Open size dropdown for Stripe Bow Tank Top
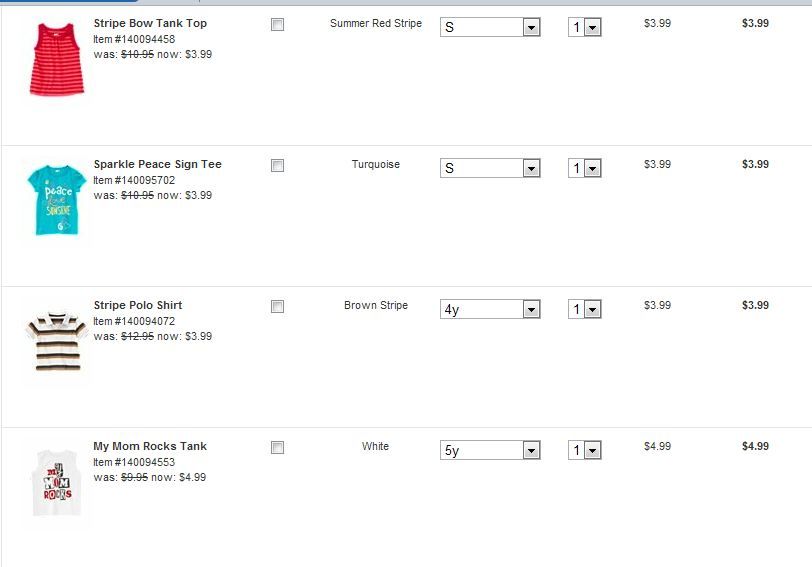 point(490,28)
